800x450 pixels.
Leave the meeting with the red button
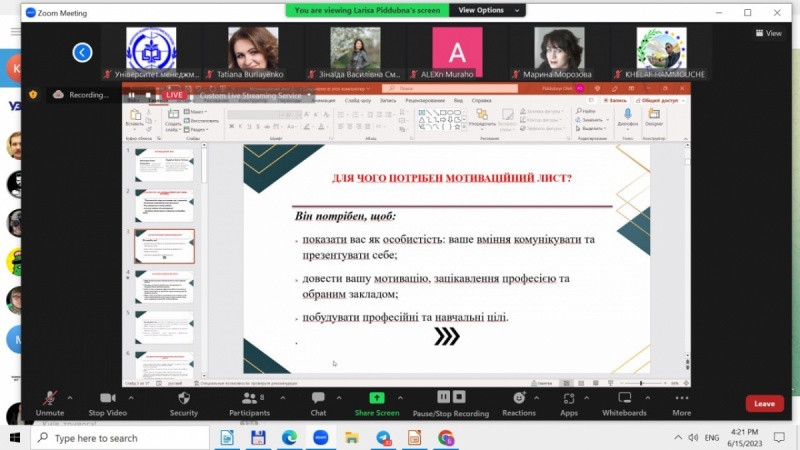click(764, 404)
